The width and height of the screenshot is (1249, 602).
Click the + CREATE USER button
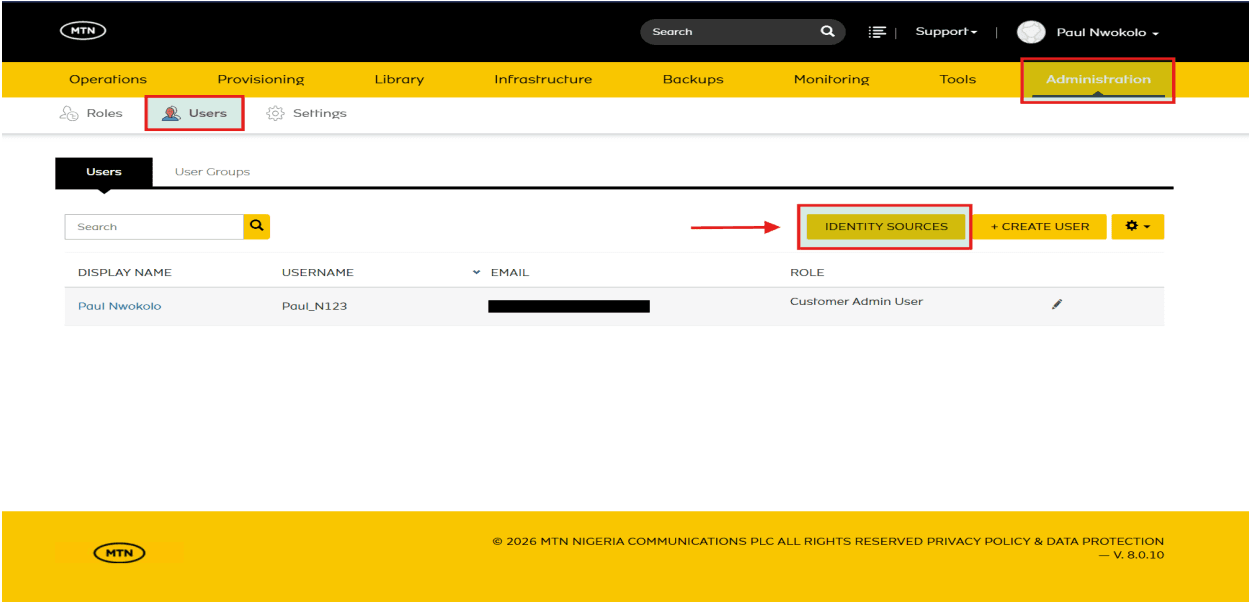coord(1040,226)
